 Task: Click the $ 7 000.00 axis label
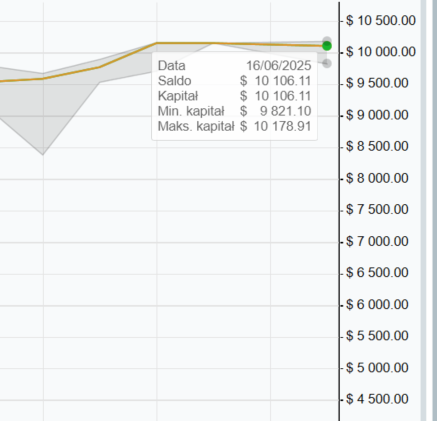(377, 241)
